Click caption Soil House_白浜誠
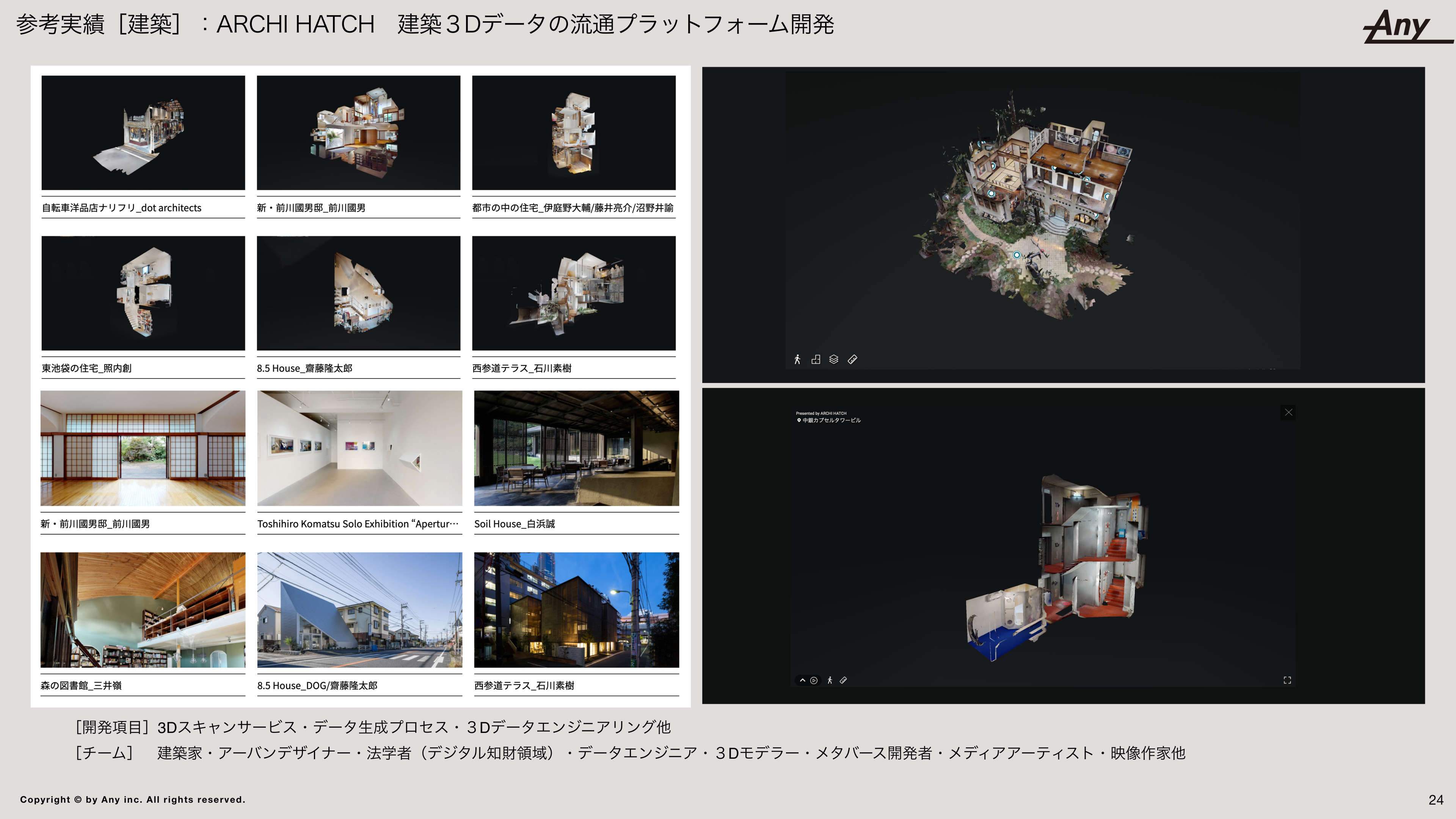The image size is (1456, 819). [x=515, y=524]
